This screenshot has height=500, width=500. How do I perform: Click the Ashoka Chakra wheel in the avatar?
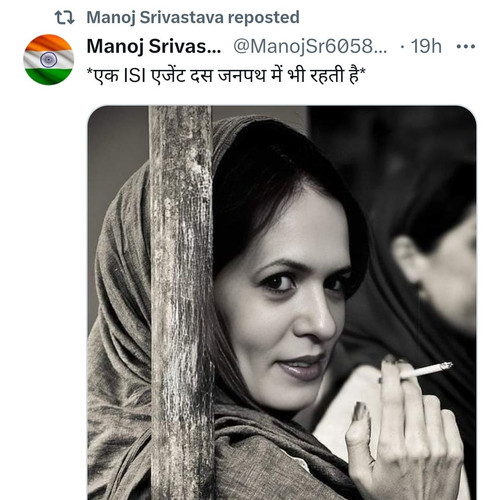49,60
